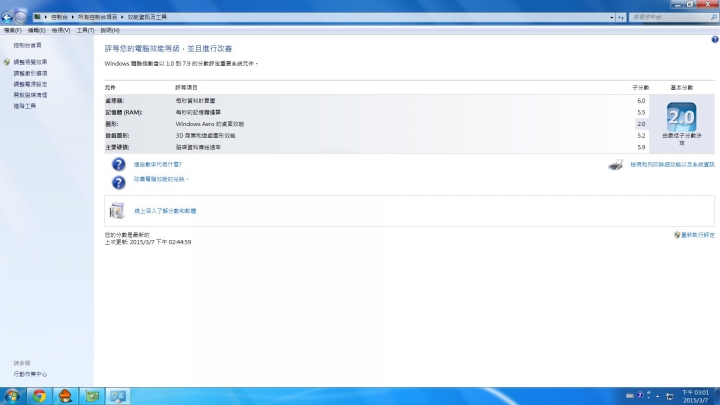Click the shield icon next to 調整視覺效果
The image size is (720, 405).
(7, 62)
